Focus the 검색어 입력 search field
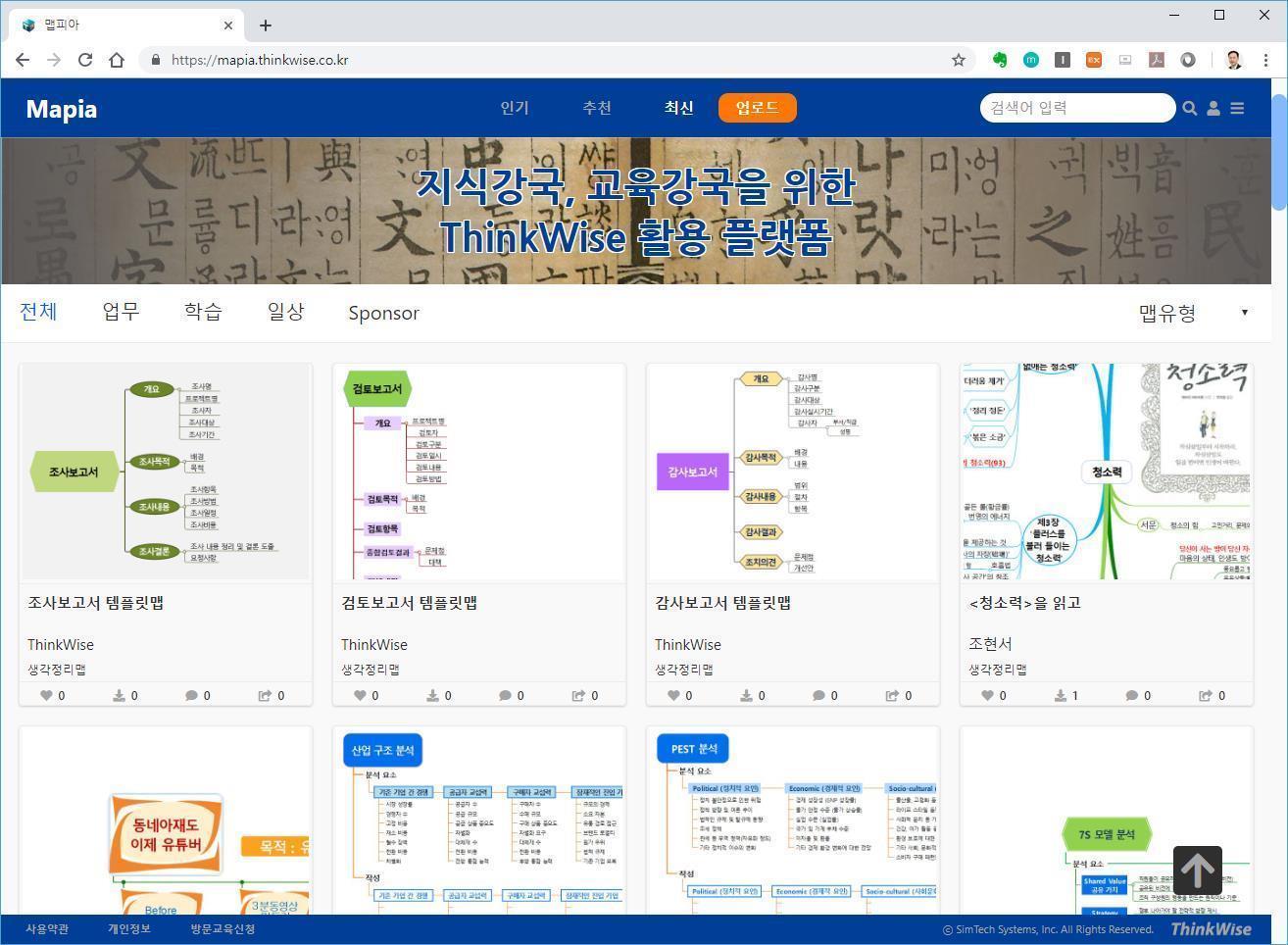The height and width of the screenshot is (945, 1288). [1077, 108]
